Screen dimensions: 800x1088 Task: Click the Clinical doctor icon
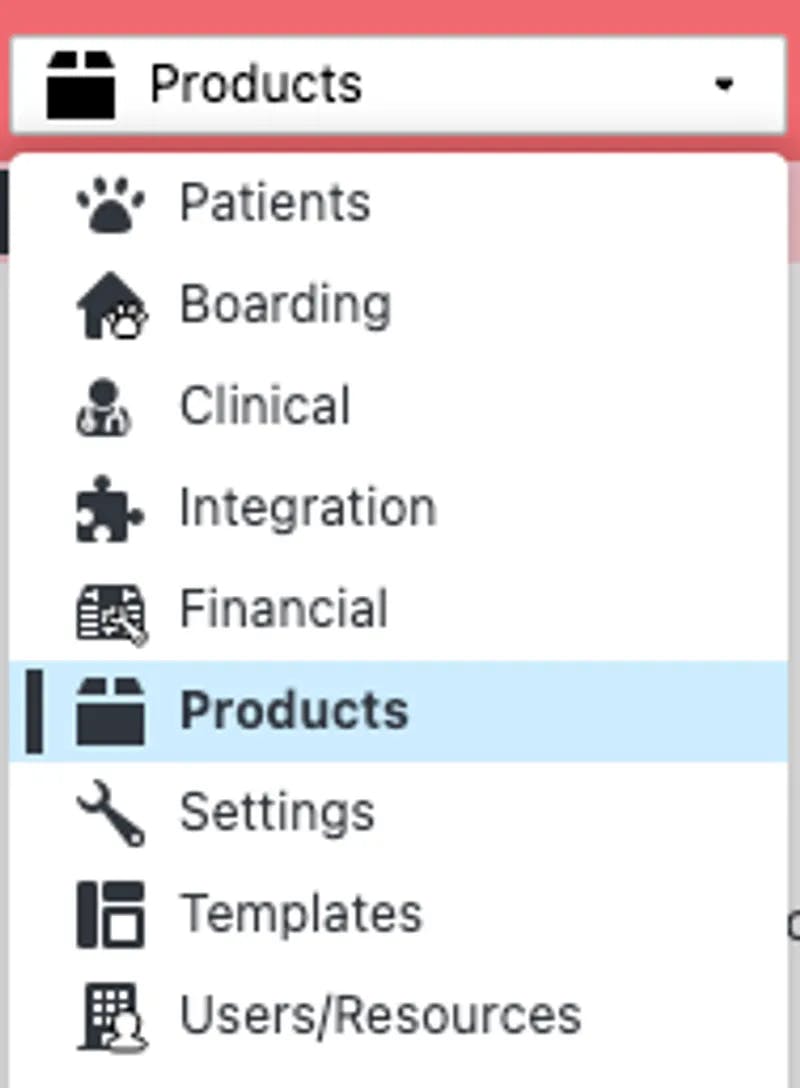pyautogui.click(x=104, y=407)
